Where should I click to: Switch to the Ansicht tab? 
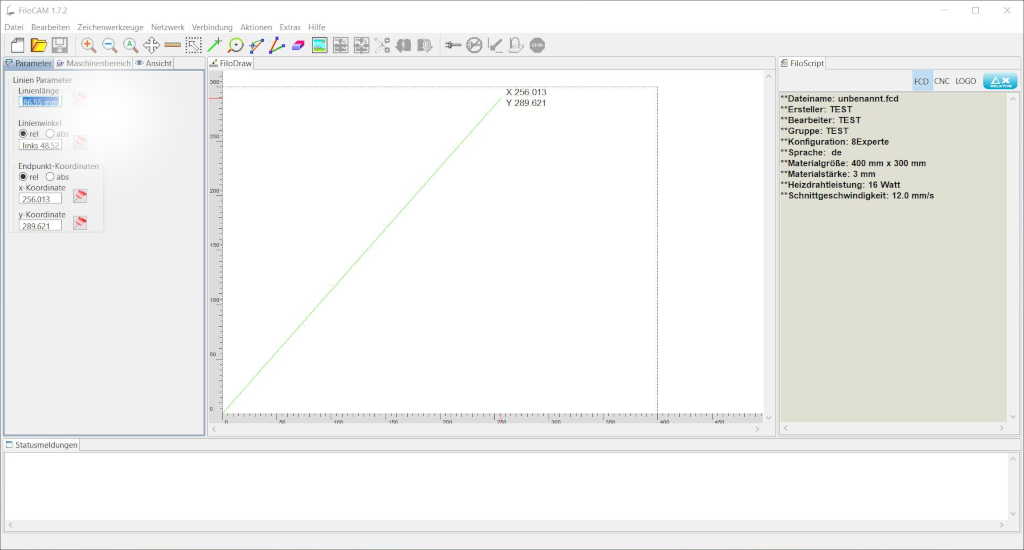(x=153, y=63)
